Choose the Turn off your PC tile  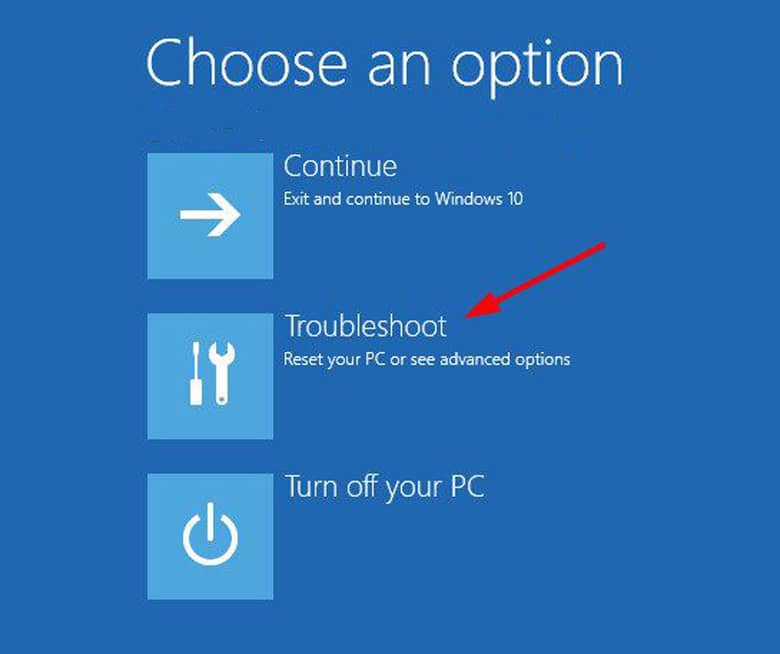coord(210,536)
